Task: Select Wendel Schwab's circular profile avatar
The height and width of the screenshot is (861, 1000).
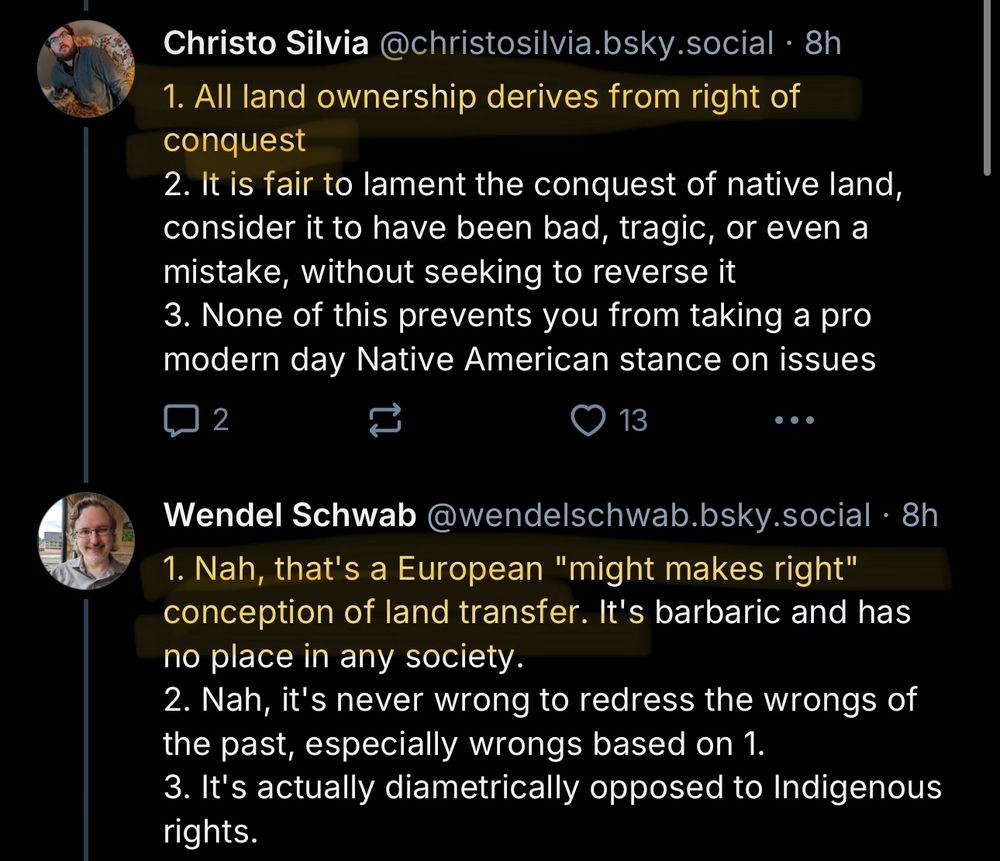Action: pyautogui.click(x=87, y=540)
